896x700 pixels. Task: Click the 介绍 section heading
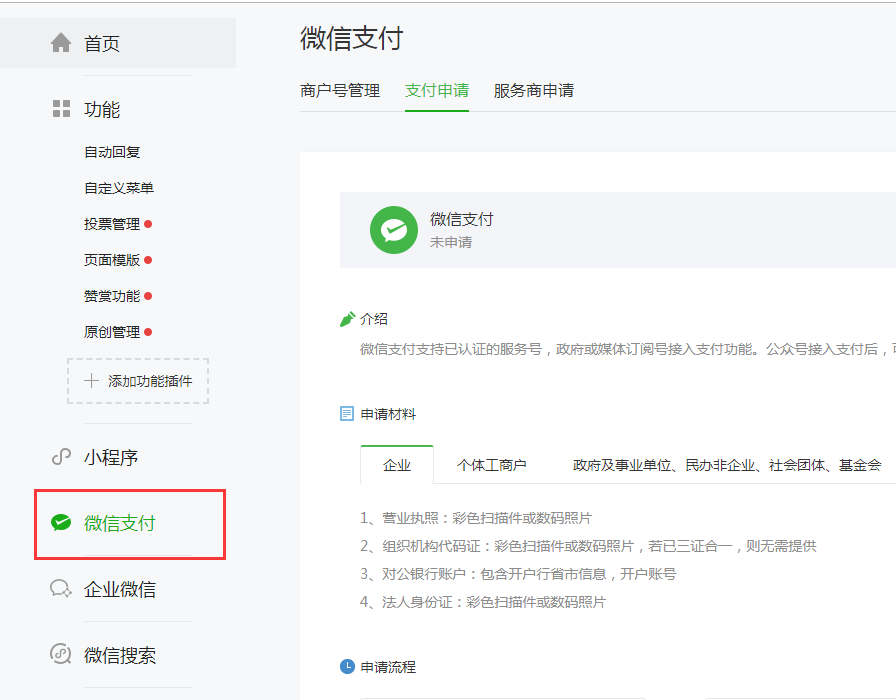374,319
